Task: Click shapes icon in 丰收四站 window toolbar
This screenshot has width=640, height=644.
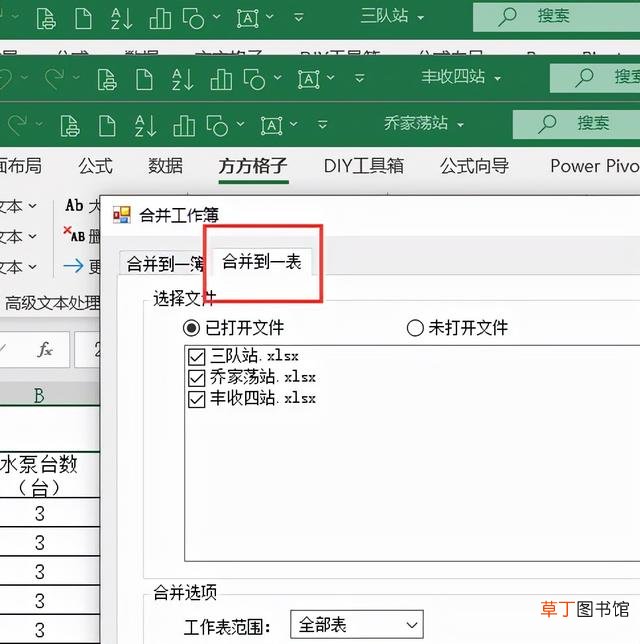Action: [254, 79]
